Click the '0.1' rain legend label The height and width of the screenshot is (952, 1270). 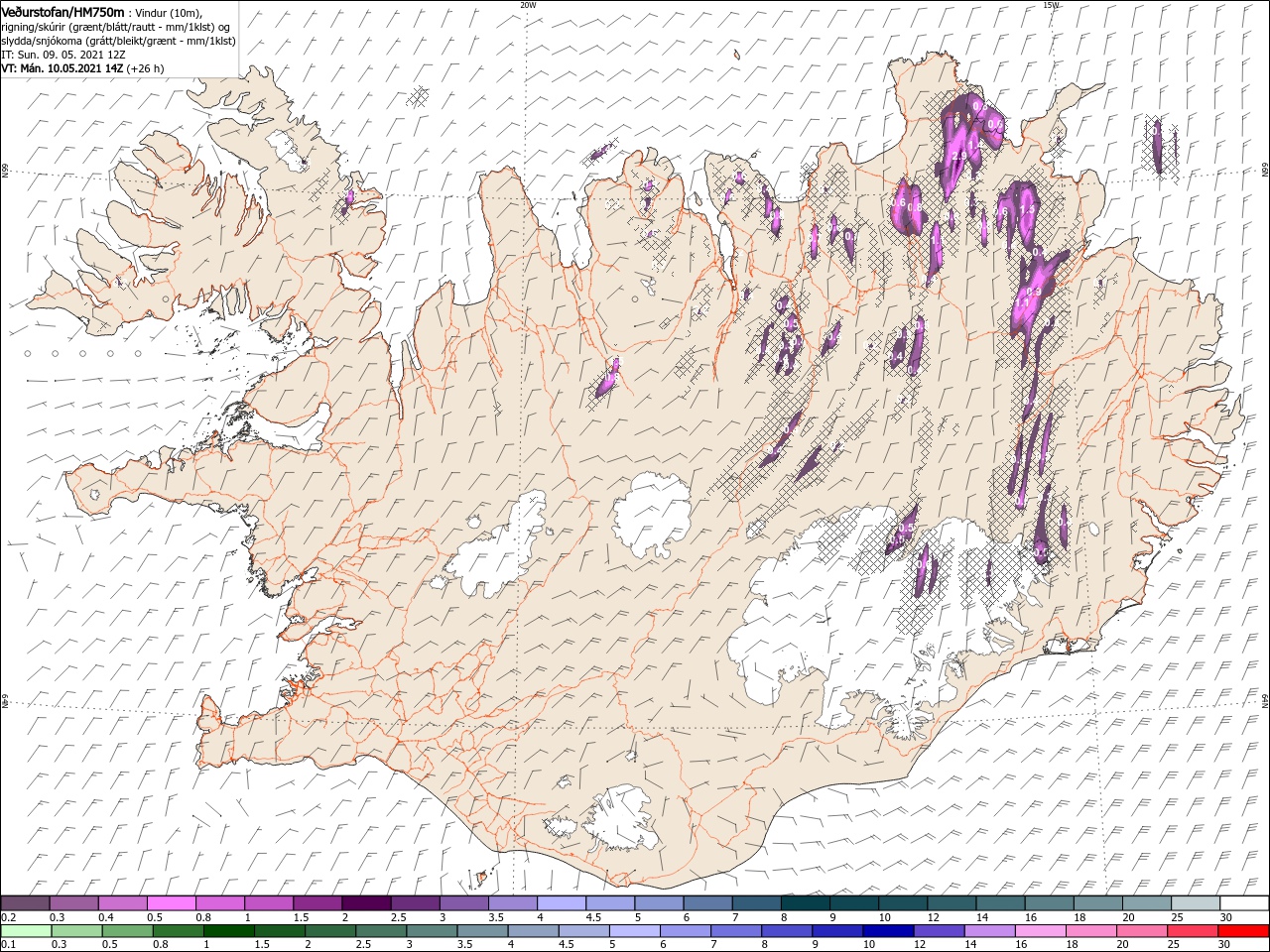[x=9, y=945]
